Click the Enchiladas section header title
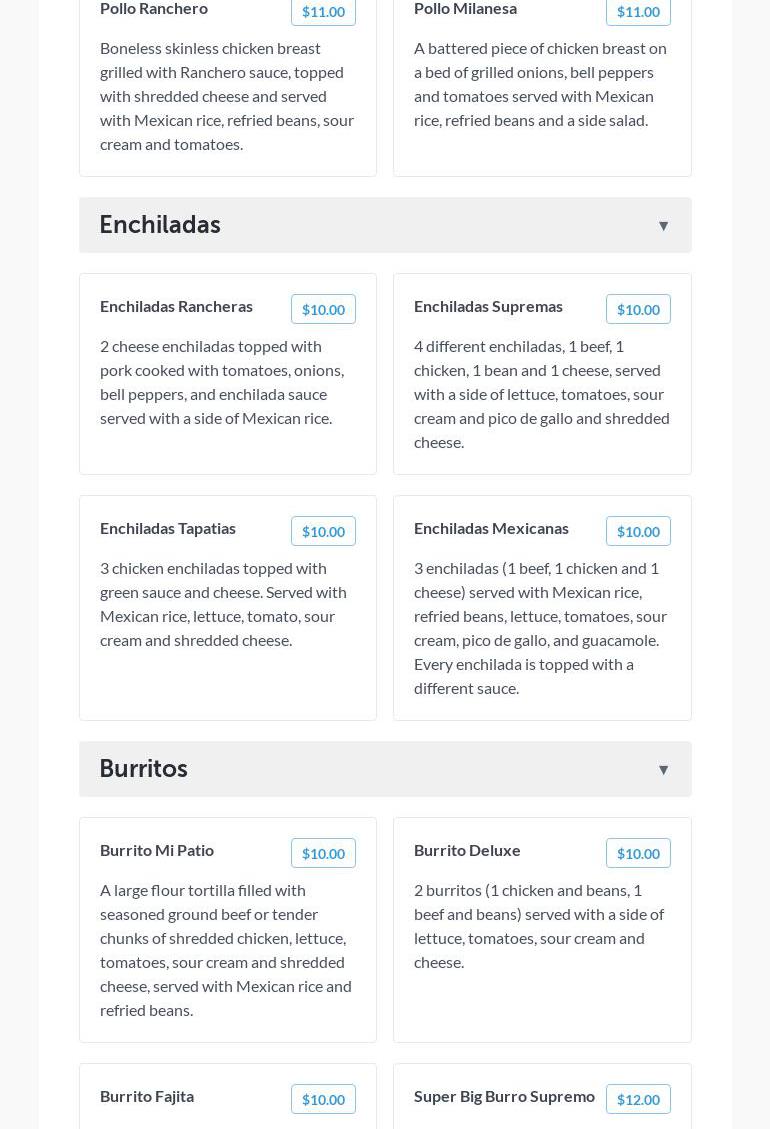 tap(160, 225)
